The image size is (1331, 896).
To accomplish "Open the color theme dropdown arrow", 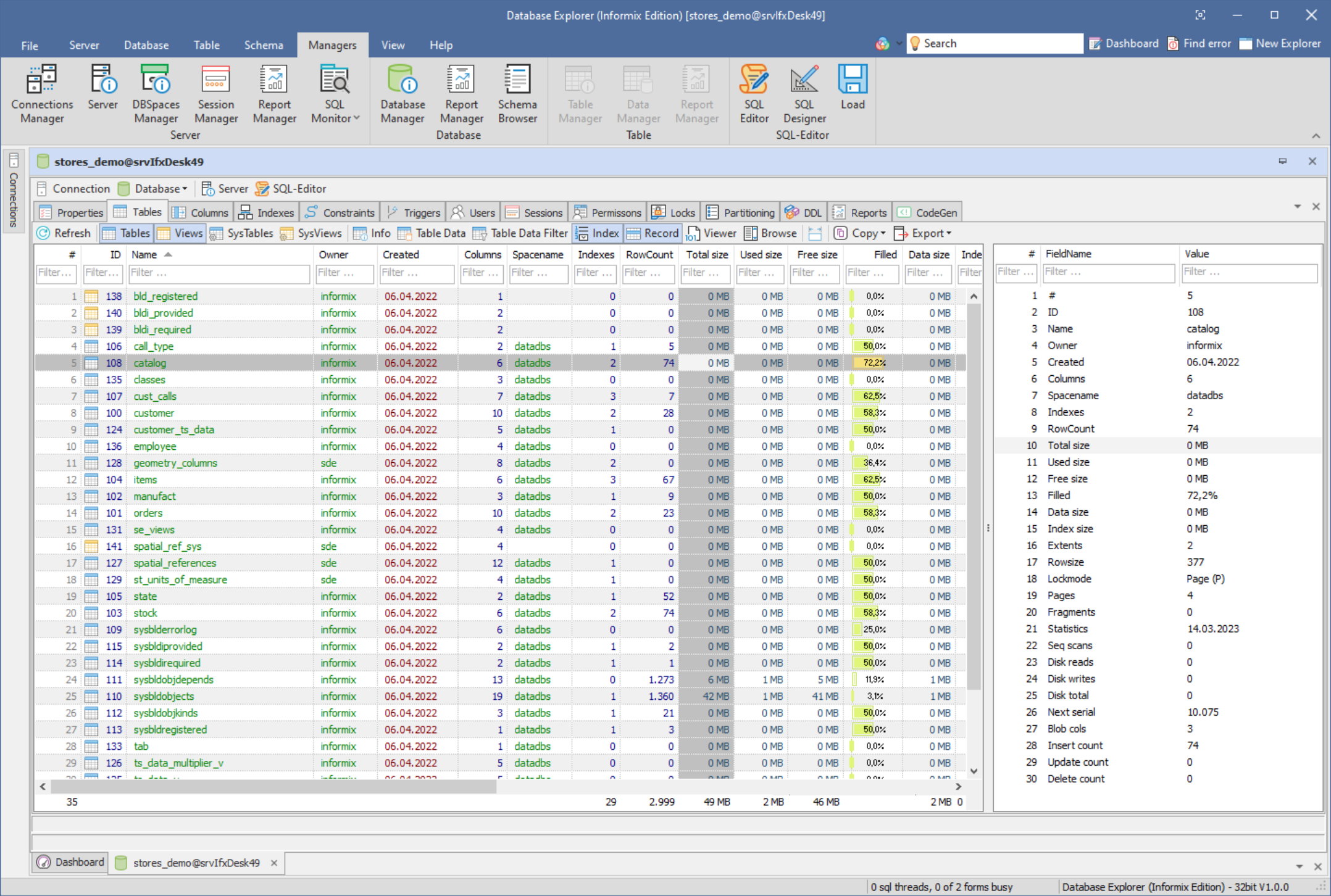I will 898,43.
